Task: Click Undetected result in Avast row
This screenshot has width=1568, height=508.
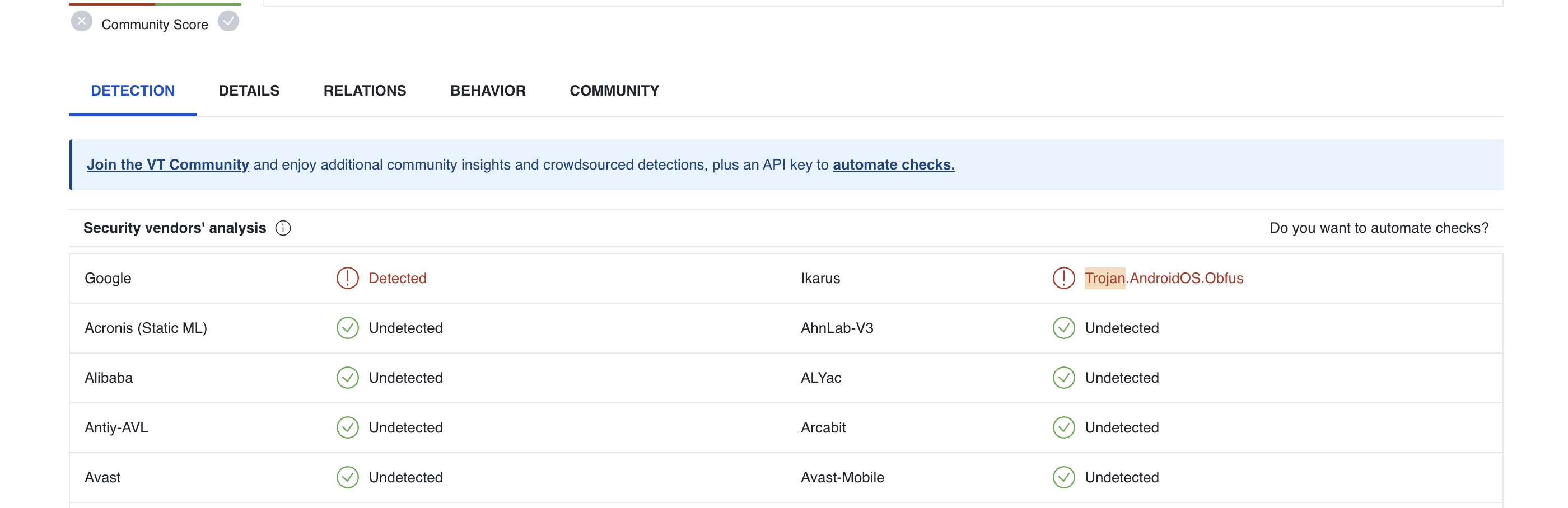Action: [x=405, y=478]
